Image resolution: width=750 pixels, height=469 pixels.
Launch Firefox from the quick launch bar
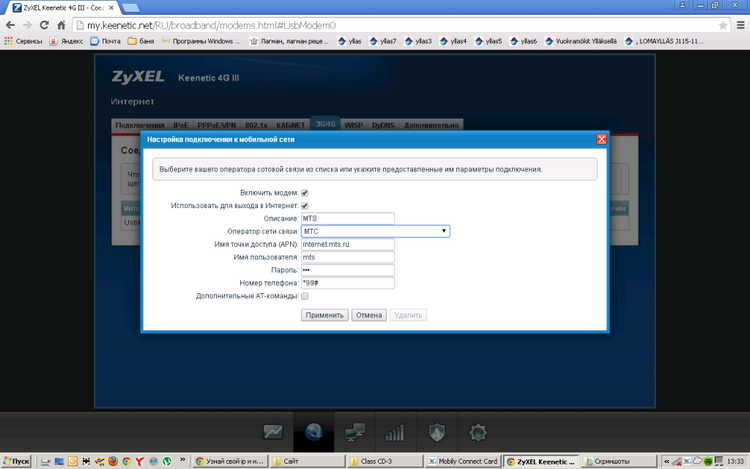pos(113,461)
